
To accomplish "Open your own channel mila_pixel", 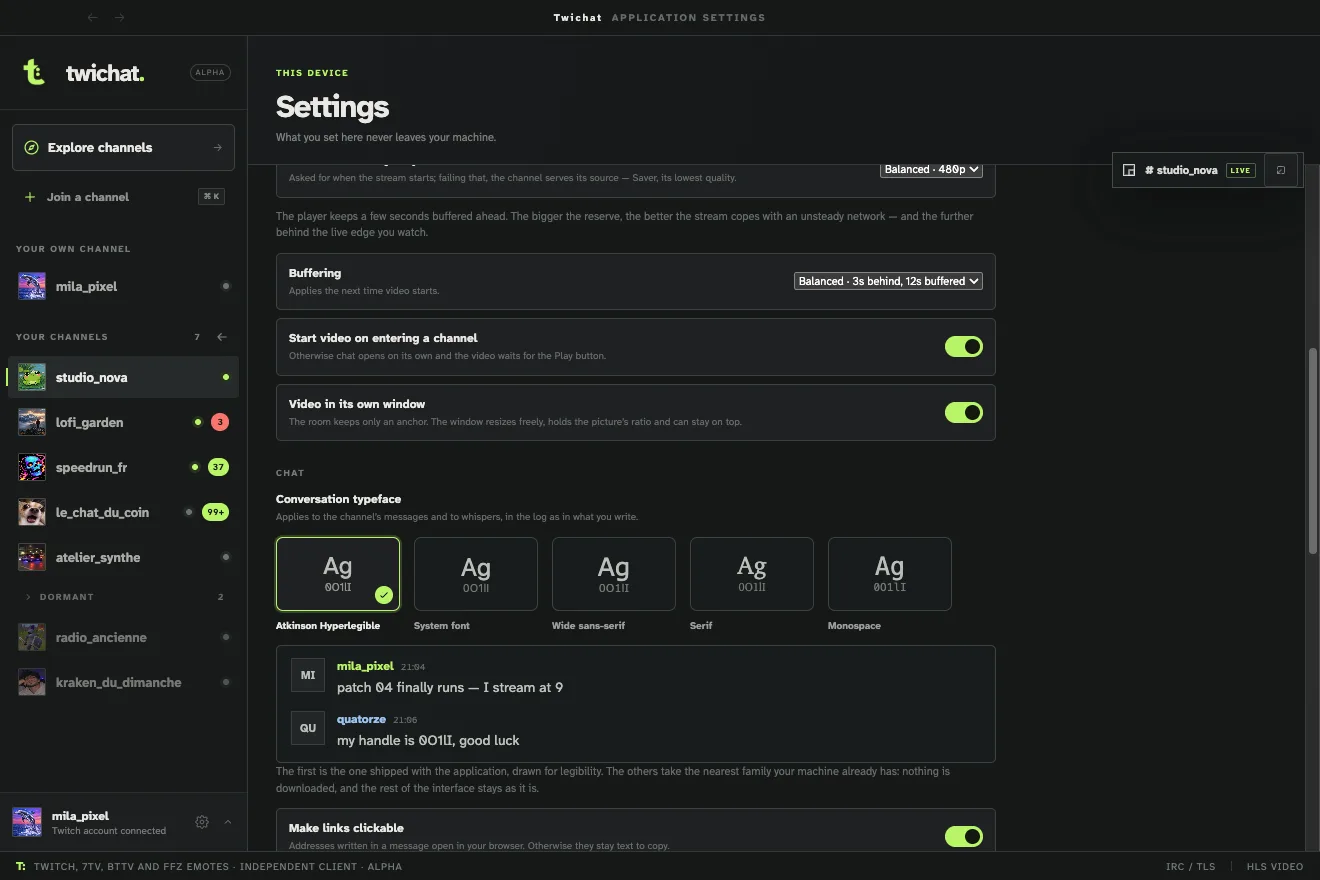I will pyautogui.click(x=124, y=286).
